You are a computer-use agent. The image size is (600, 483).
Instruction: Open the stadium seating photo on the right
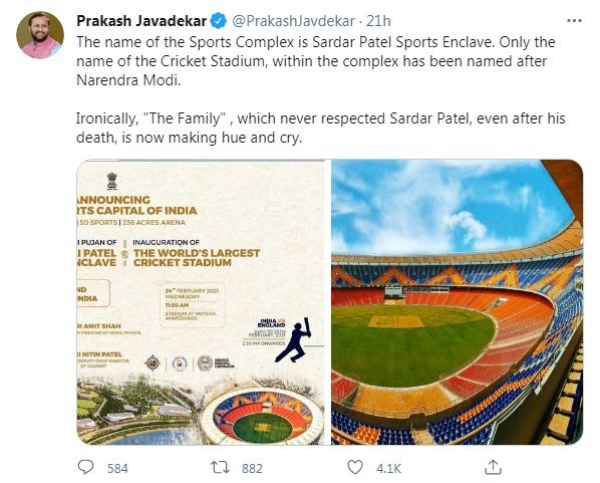coord(457,302)
